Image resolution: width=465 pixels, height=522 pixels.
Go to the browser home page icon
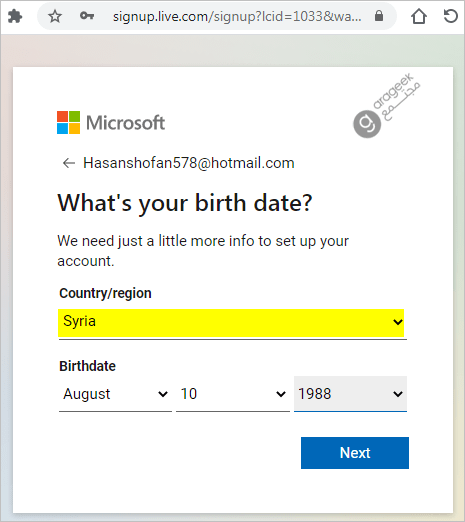tap(419, 16)
